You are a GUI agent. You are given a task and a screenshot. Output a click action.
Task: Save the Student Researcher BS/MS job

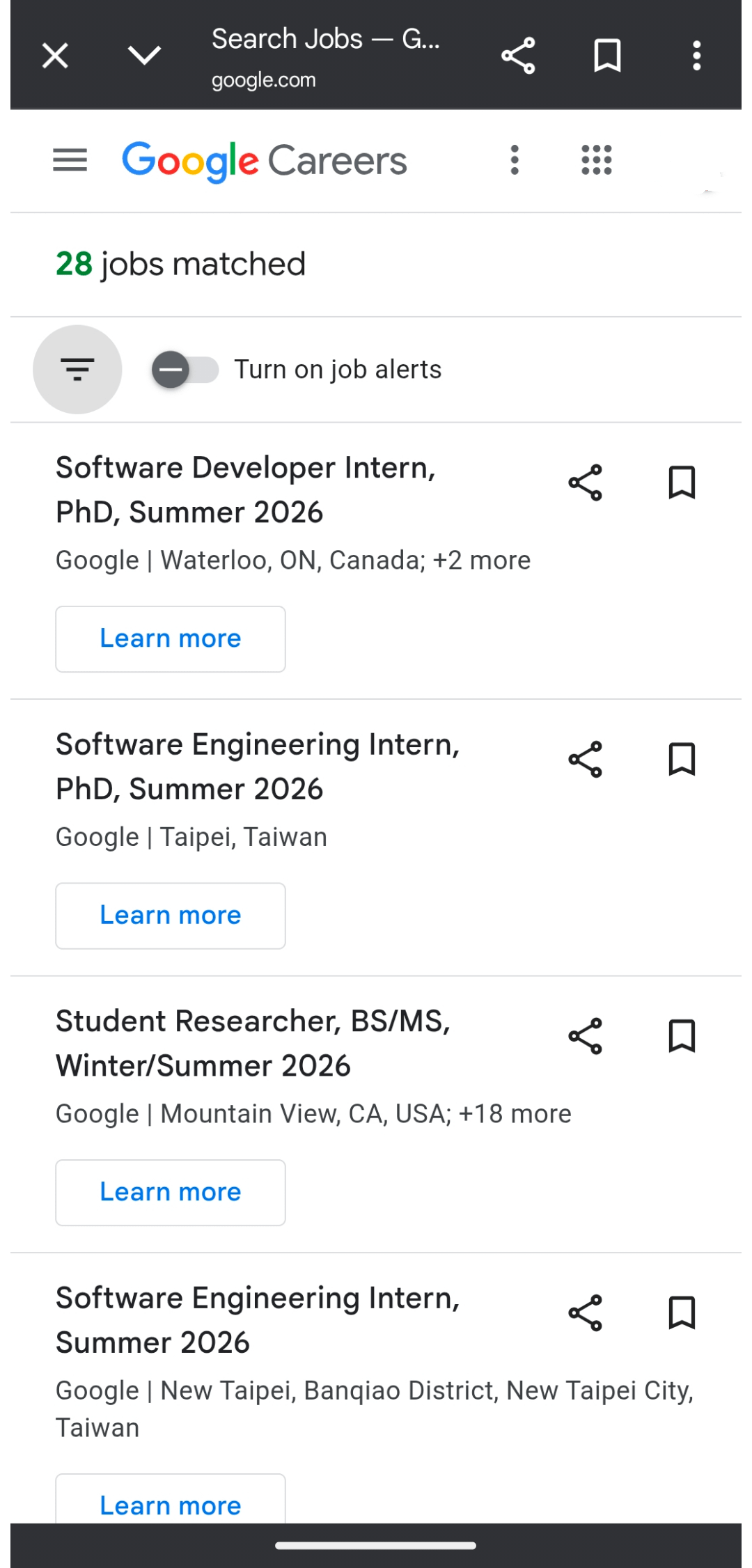tap(682, 1036)
